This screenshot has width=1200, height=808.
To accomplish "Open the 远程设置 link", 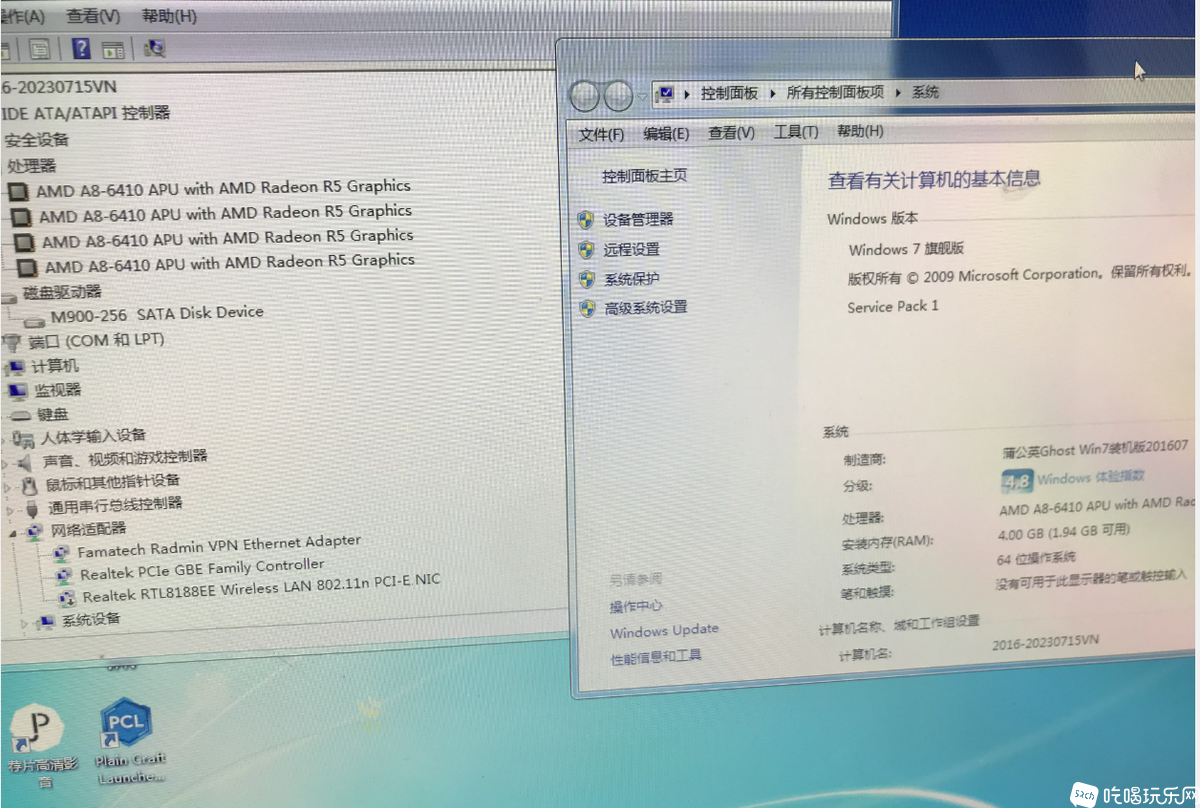I will [632, 249].
